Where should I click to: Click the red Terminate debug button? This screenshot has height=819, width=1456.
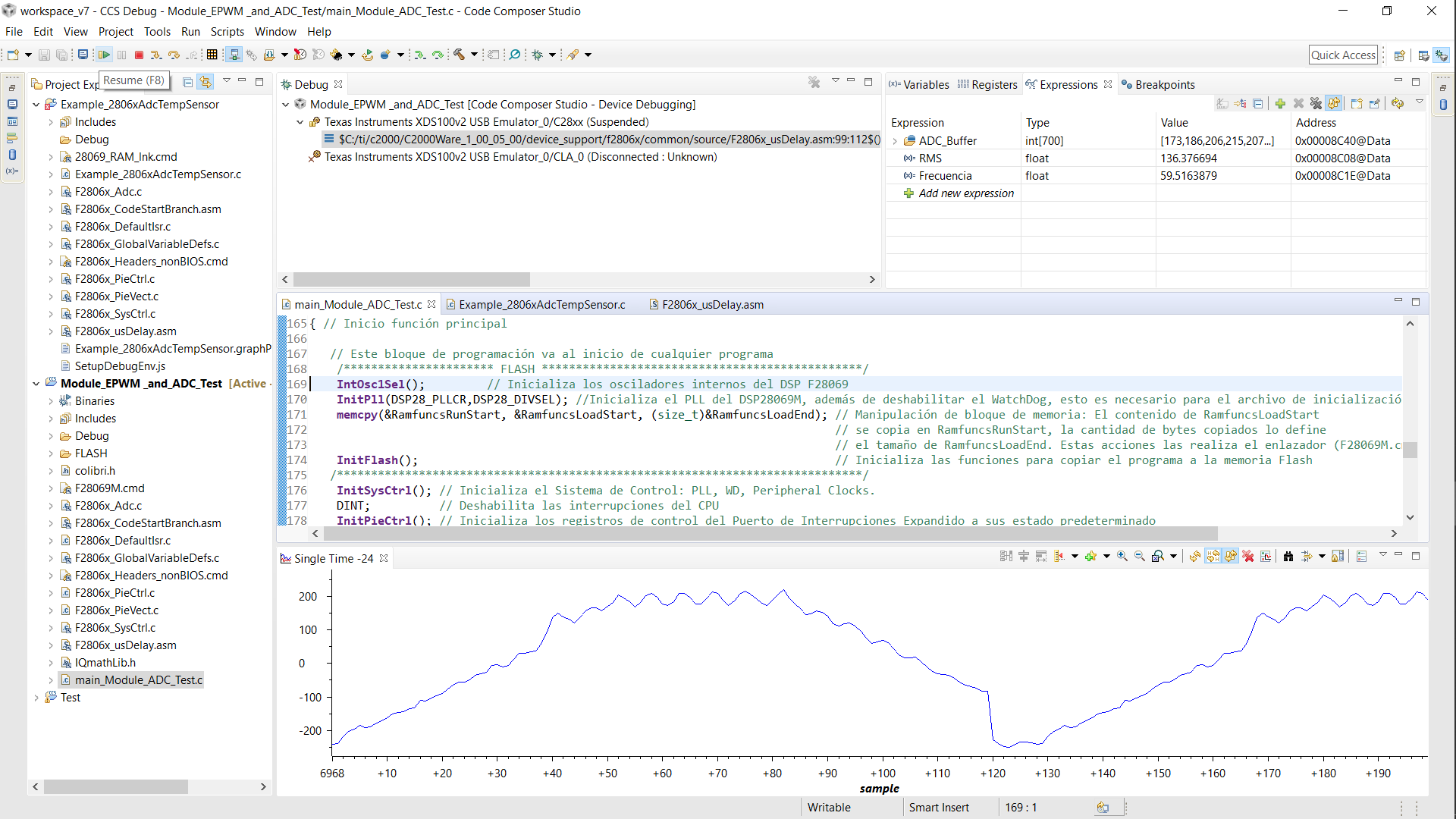click(x=139, y=55)
